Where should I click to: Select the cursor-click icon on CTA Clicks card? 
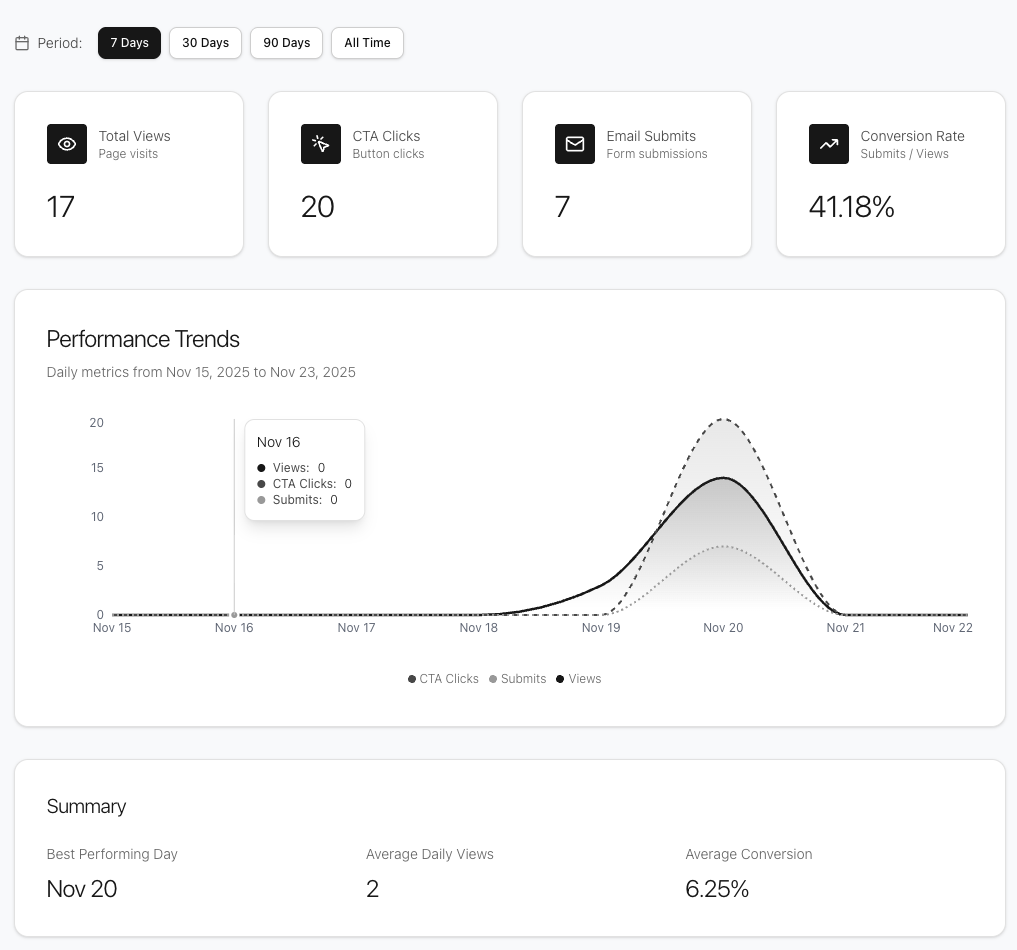click(x=320, y=144)
